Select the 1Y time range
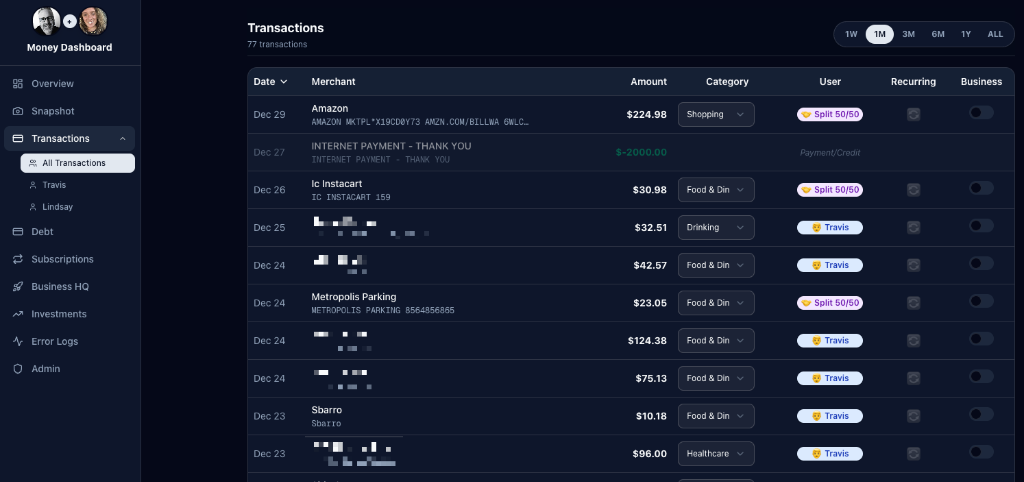This screenshot has height=482, width=1024. (x=966, y=34)
